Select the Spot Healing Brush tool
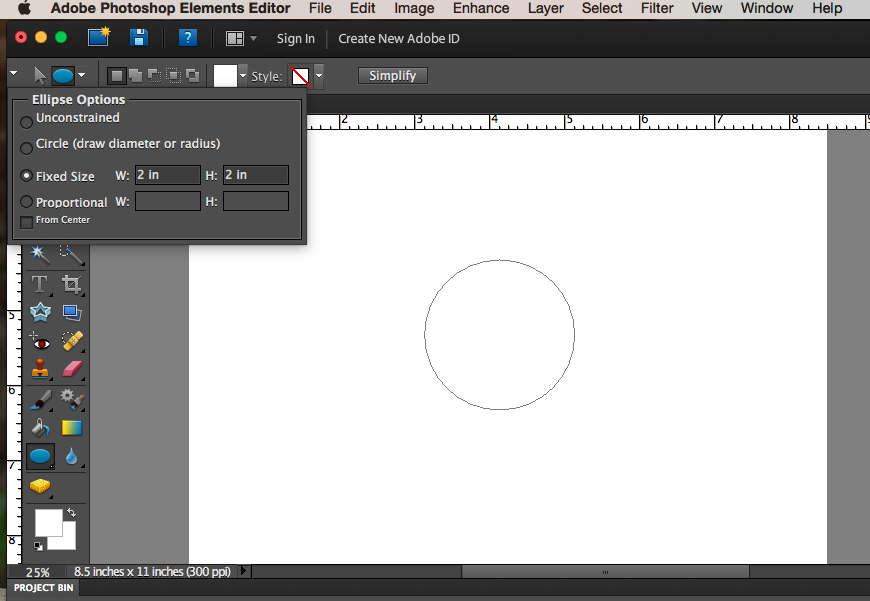The width and height of the screenshot is (870, 601). [71, 341]
